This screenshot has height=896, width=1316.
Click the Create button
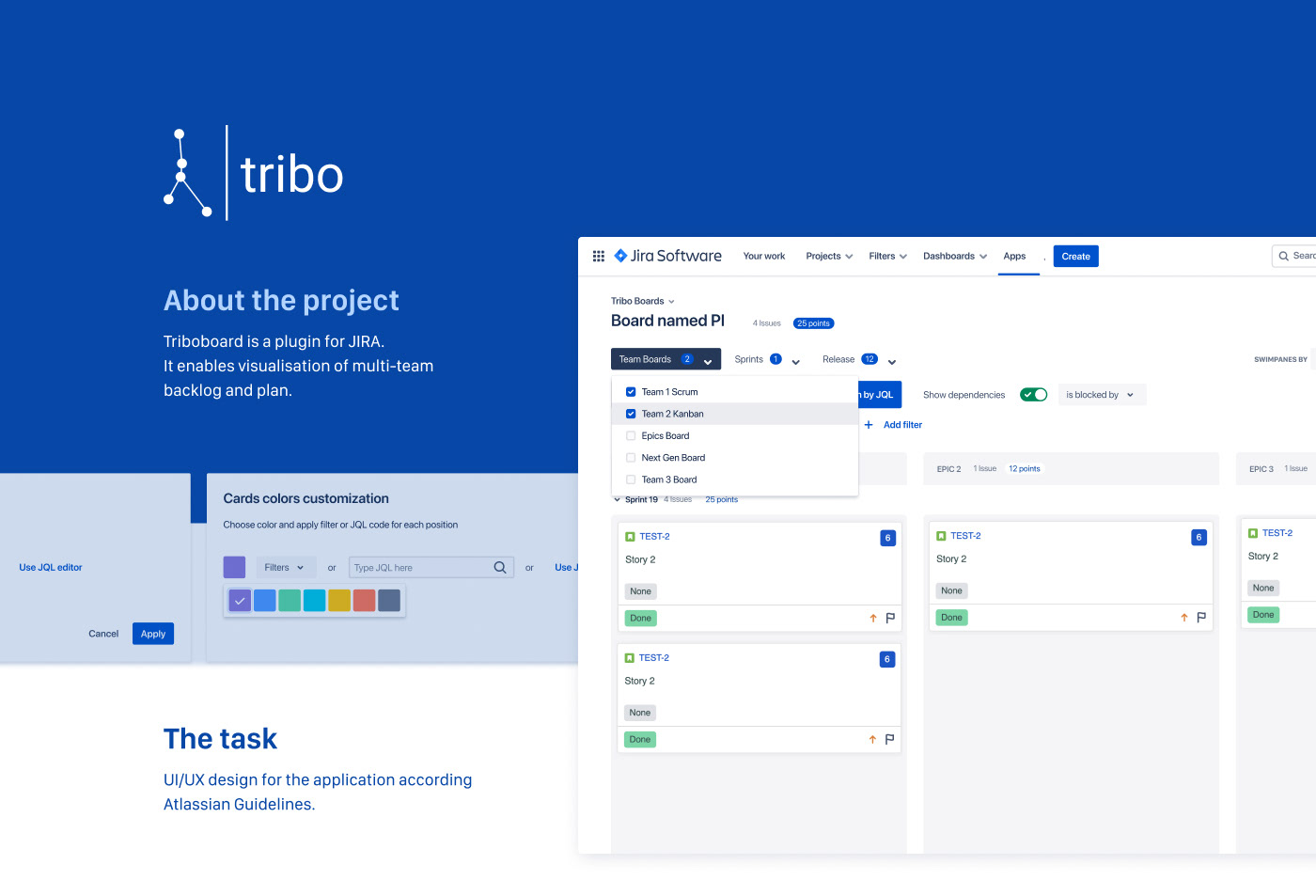coord(1076,256)
